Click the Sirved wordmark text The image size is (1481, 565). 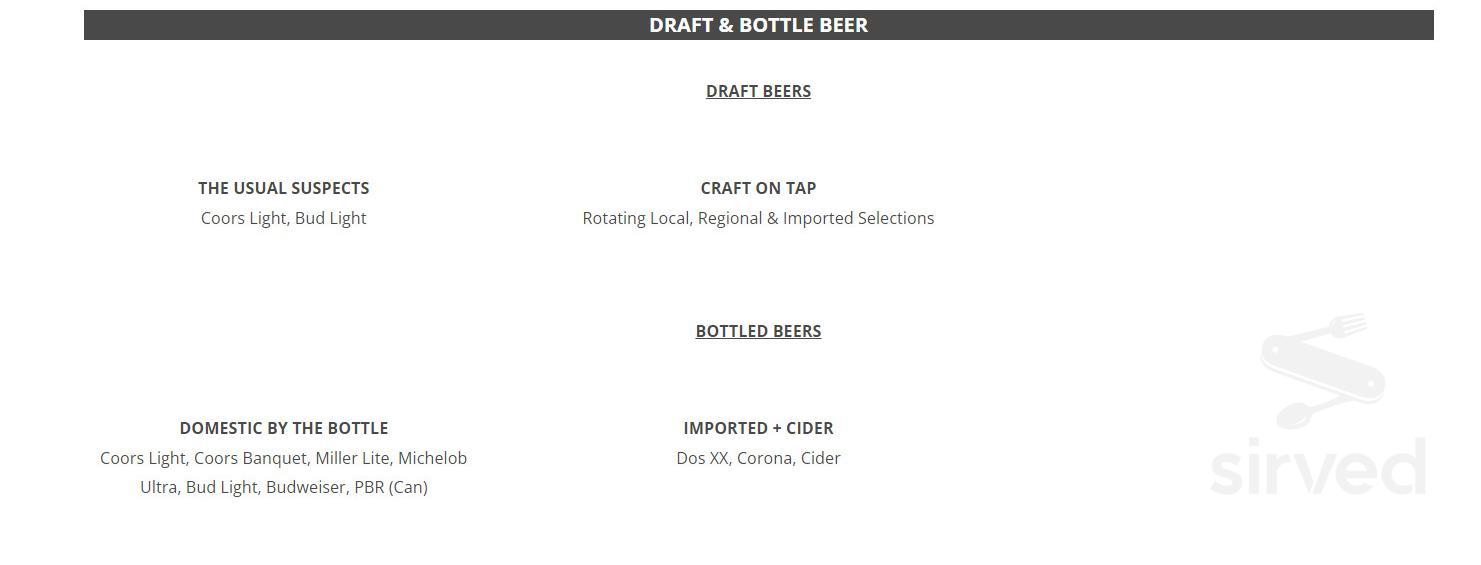click(x=1317, y=468)
